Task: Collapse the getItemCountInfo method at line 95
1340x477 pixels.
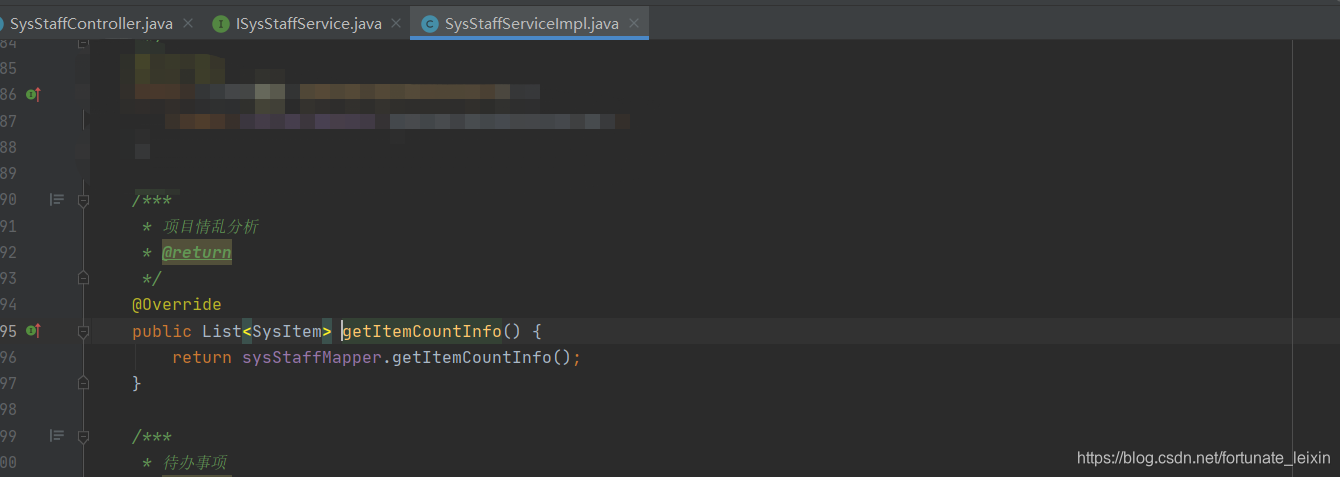Action: point(84,330)
